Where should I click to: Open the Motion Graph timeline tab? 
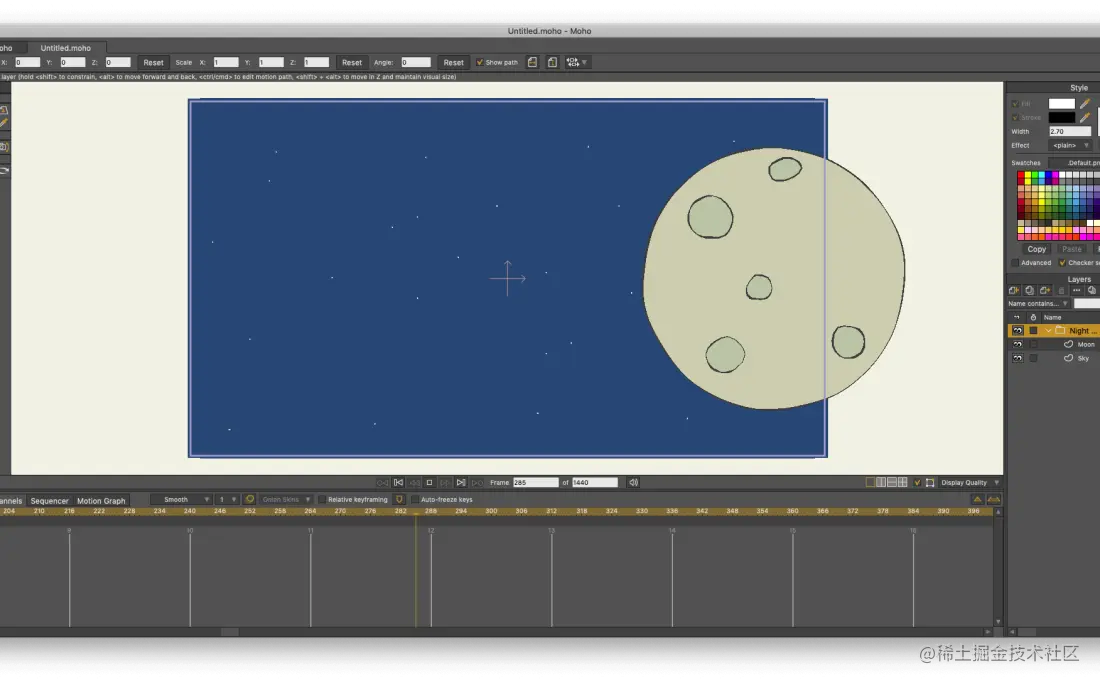click(x=101, y=501)
